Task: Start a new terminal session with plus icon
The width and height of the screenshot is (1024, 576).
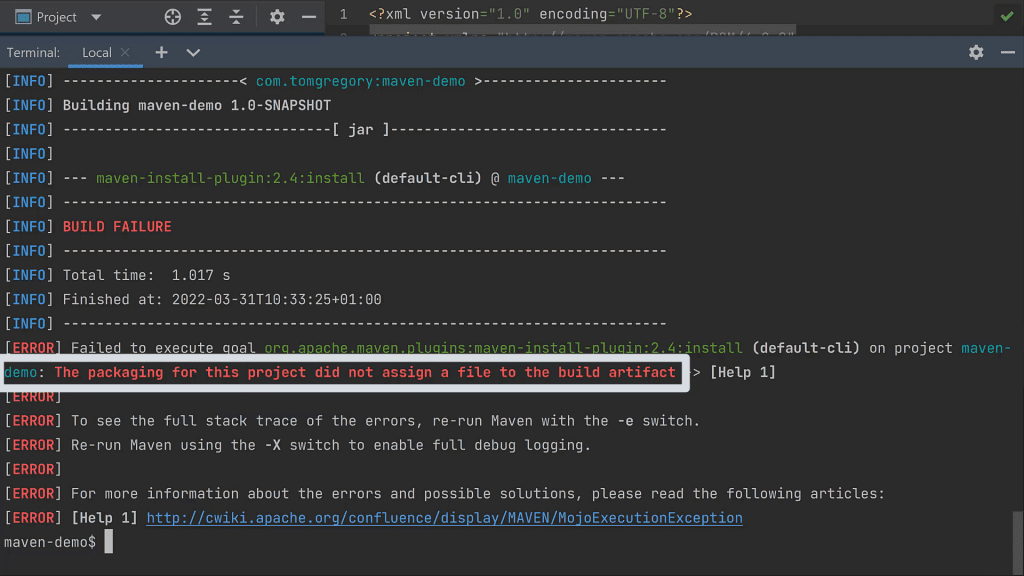Action: [x=161, y=52]
